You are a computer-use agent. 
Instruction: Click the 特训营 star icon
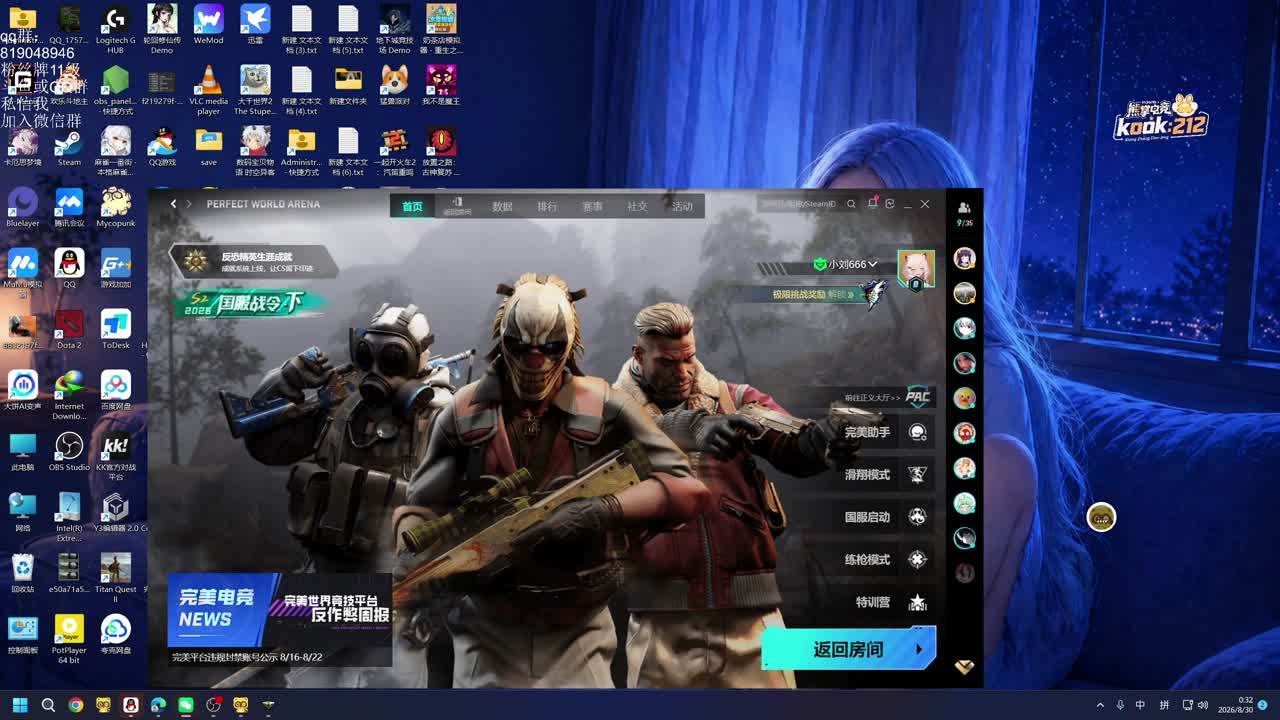point(917,602)
